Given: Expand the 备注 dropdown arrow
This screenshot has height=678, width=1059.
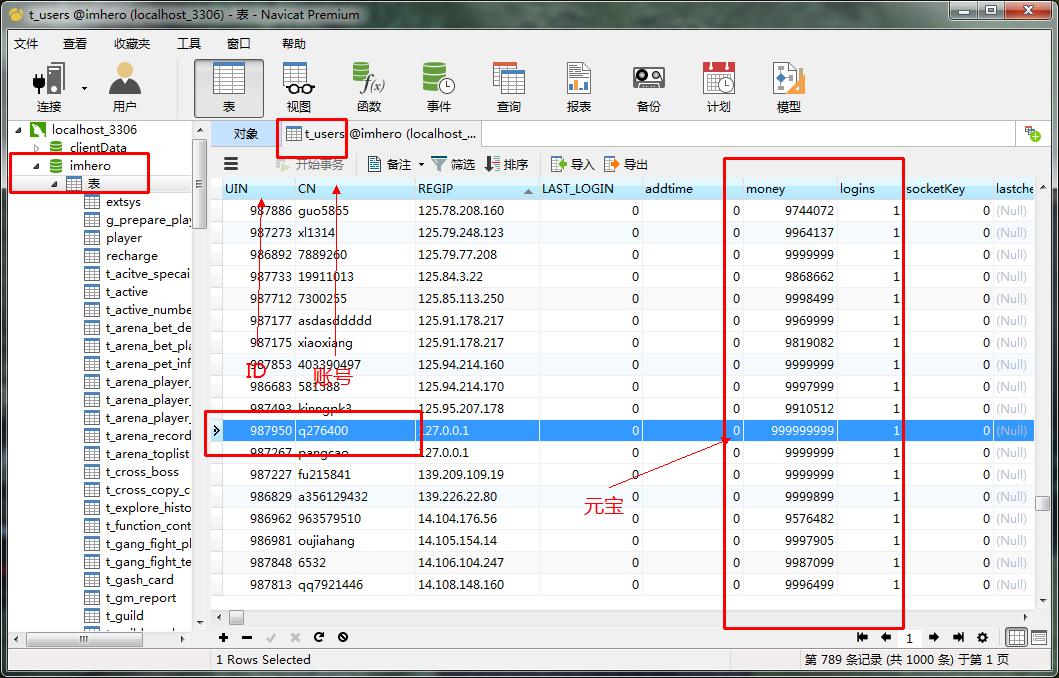Looking at the screenshot, I should tap(421, 165).
